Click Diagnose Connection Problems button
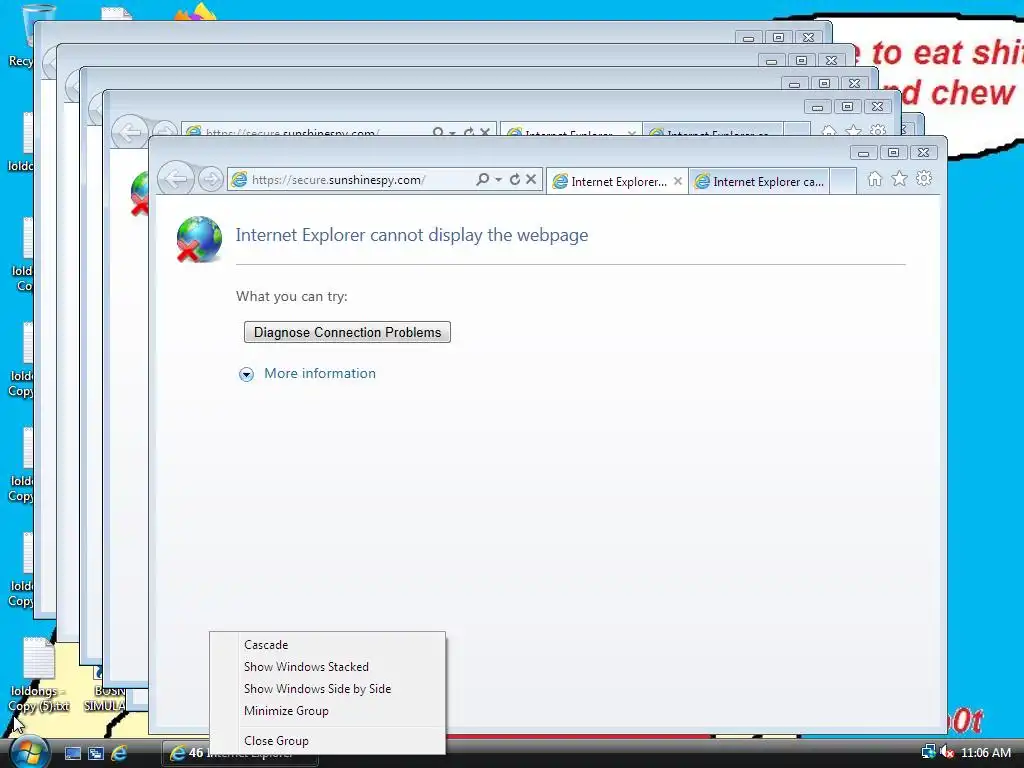The height and width of the screenshot is (768, 1024). point(347,332)
